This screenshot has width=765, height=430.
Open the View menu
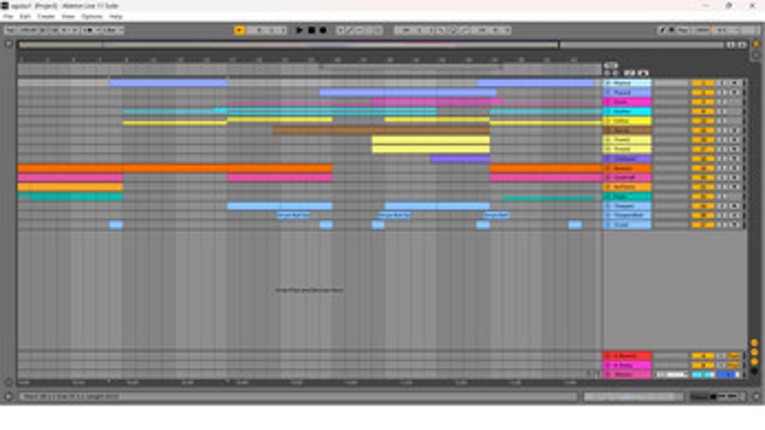[68, 17]
